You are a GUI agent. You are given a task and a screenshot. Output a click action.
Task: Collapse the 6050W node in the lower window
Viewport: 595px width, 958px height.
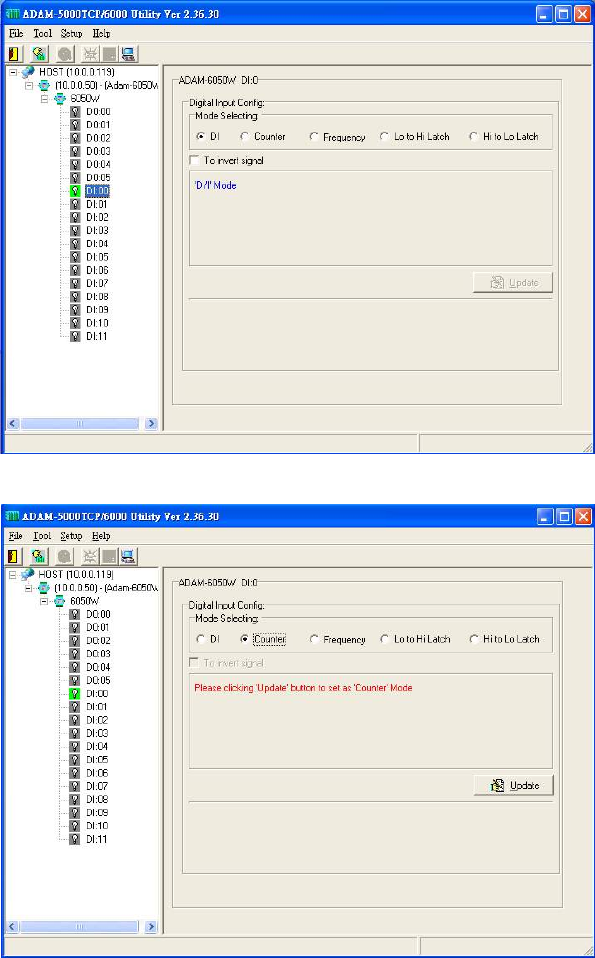click(x=45, y=601)
